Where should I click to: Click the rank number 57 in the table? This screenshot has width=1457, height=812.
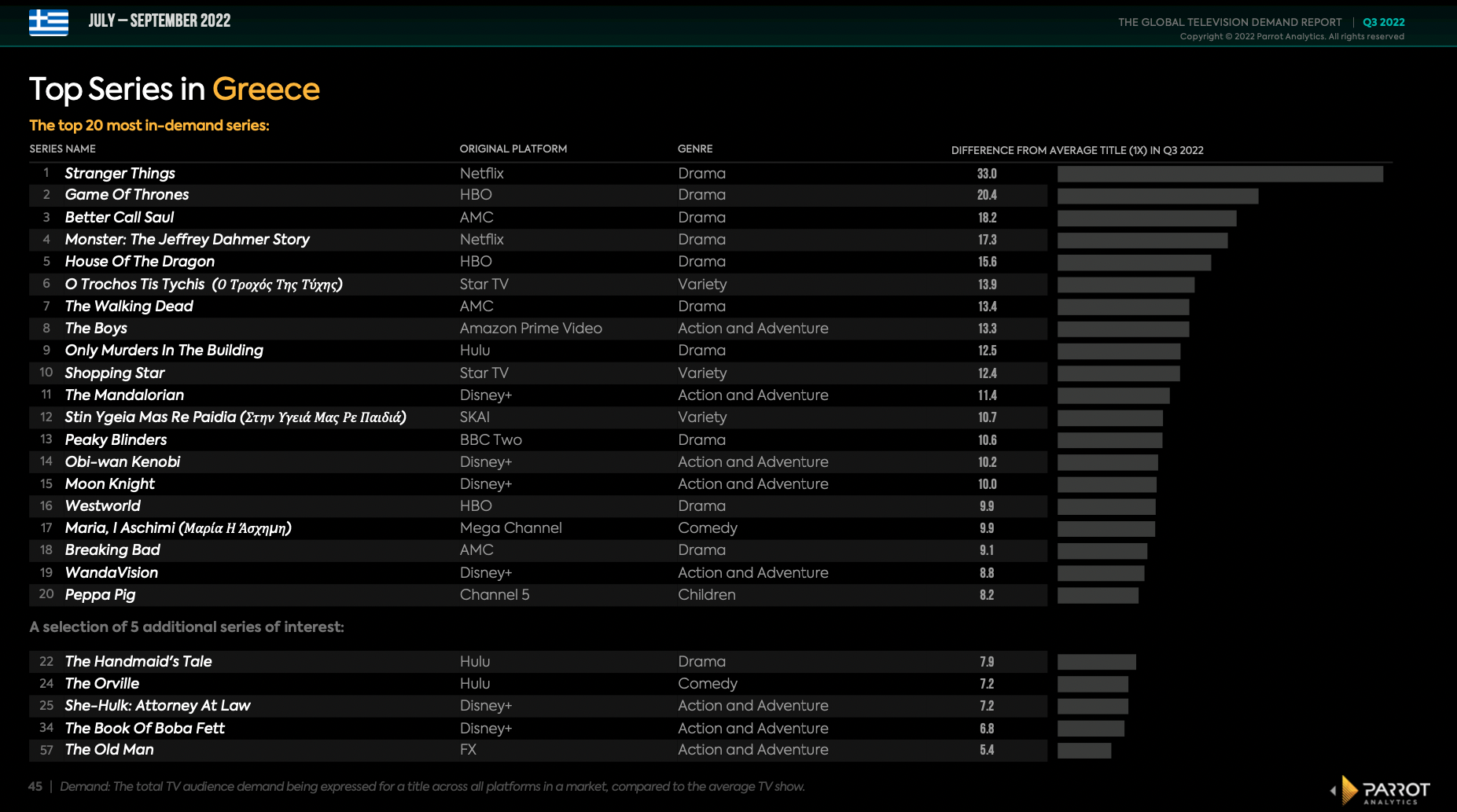tap(46, 750)
